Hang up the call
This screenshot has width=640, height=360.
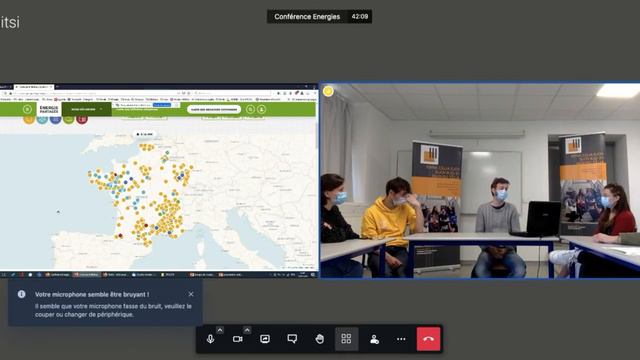point(429,339)
